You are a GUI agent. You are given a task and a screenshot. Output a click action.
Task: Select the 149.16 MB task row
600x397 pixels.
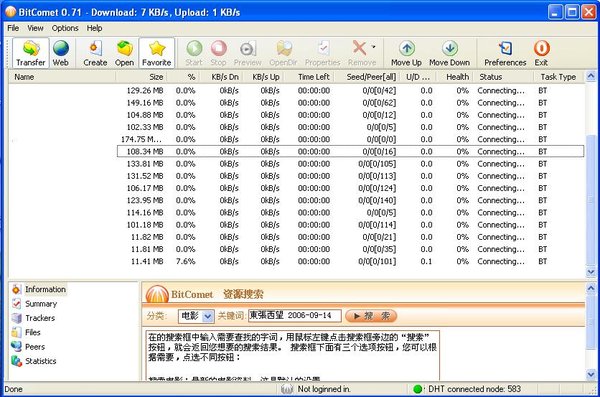[297, 103]
